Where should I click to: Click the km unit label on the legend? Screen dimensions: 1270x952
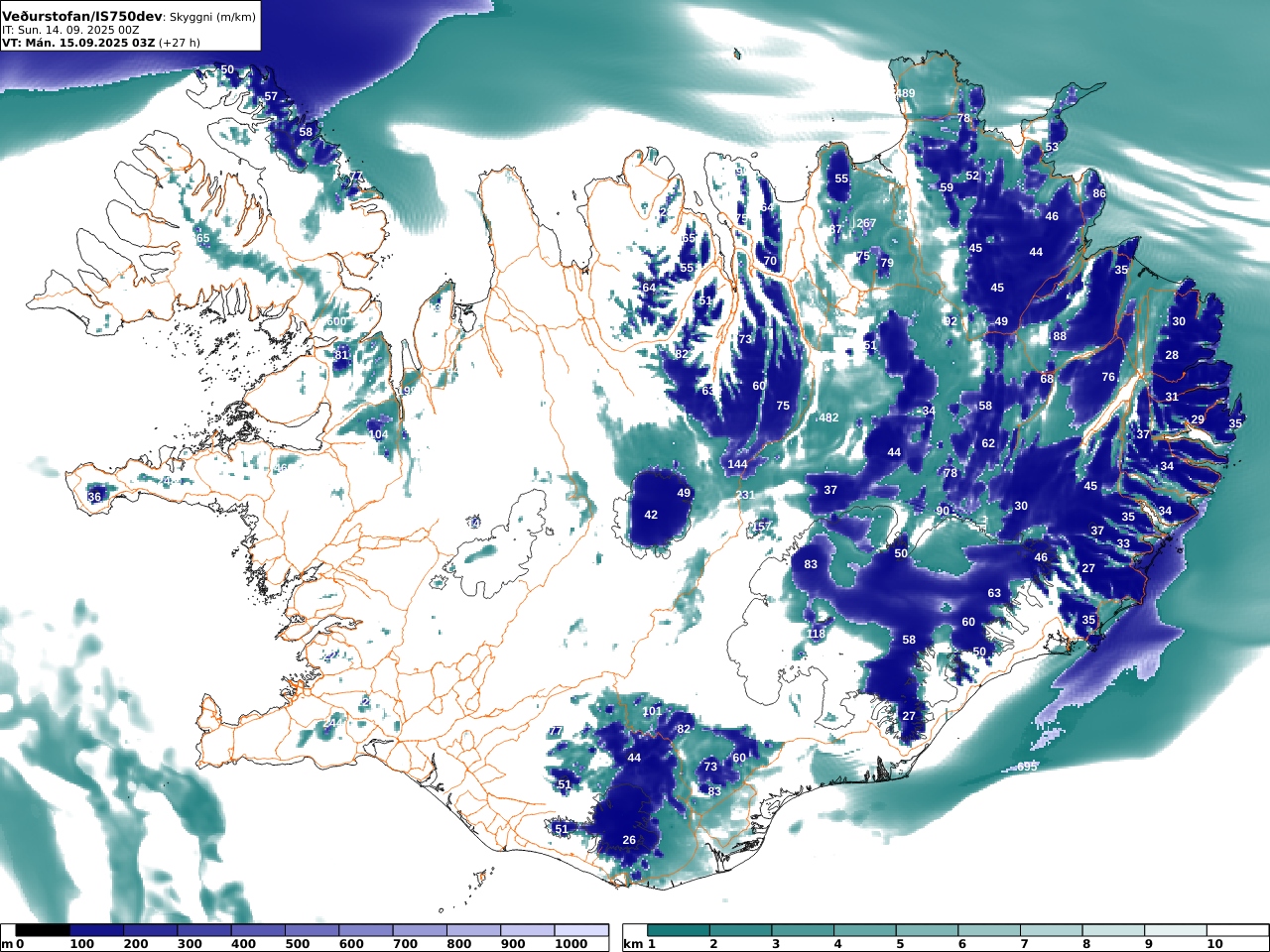pyautogui.click(x=633, y=944)
